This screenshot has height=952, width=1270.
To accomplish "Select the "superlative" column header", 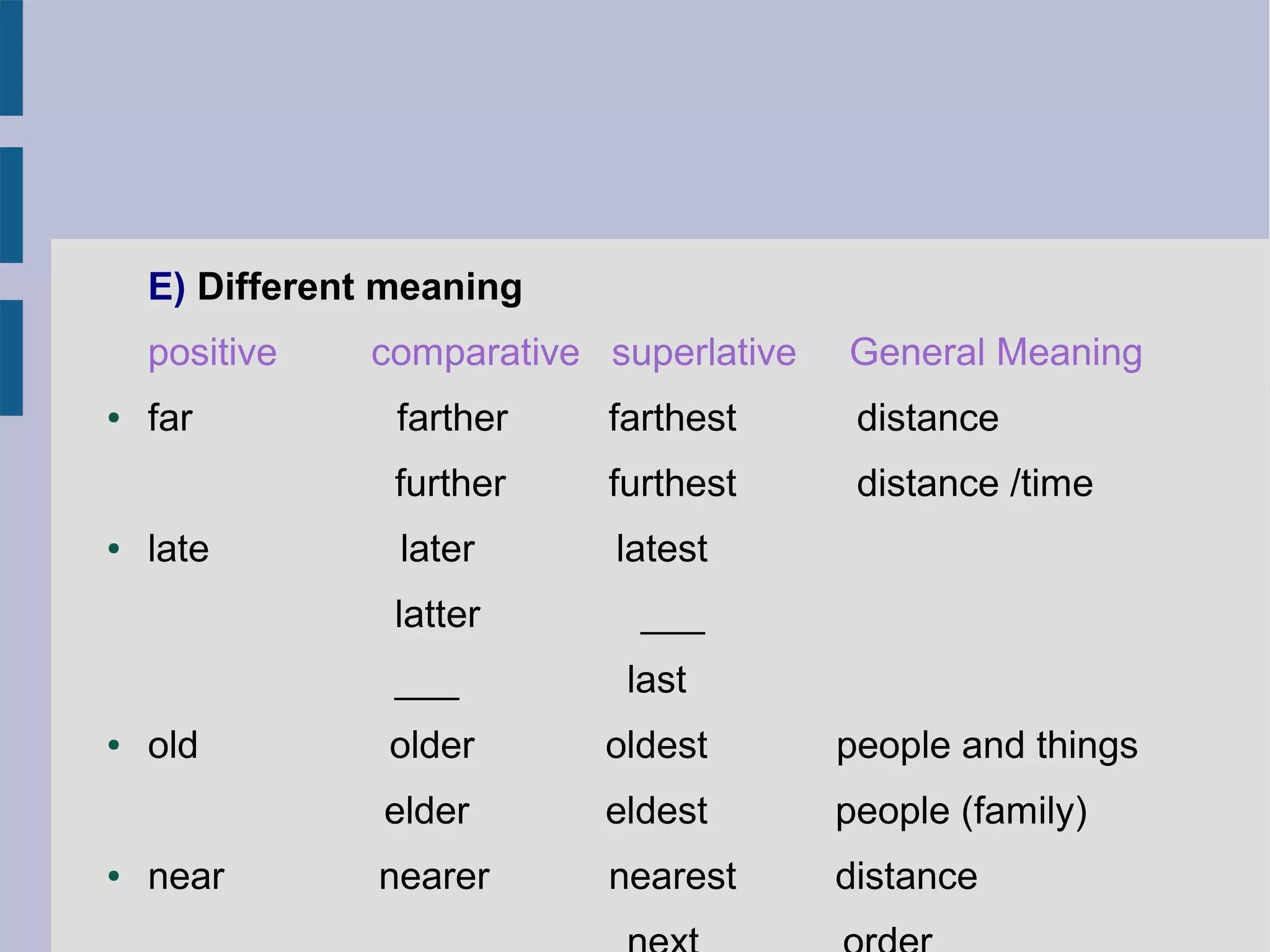I will (x=703, y=353).
